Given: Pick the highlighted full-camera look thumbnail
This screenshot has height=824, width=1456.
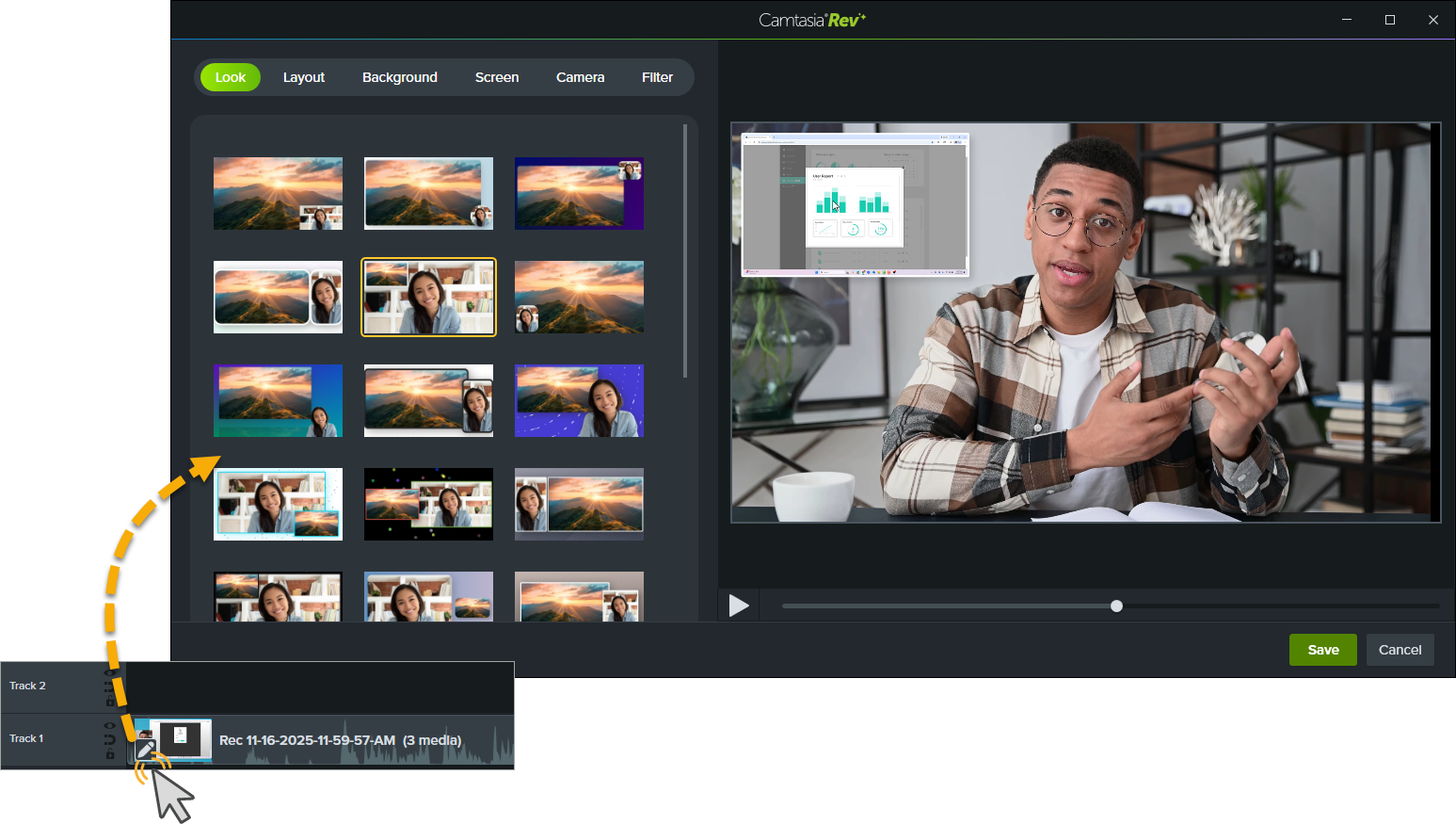Looking at the screenshot, I should (428, 297).
